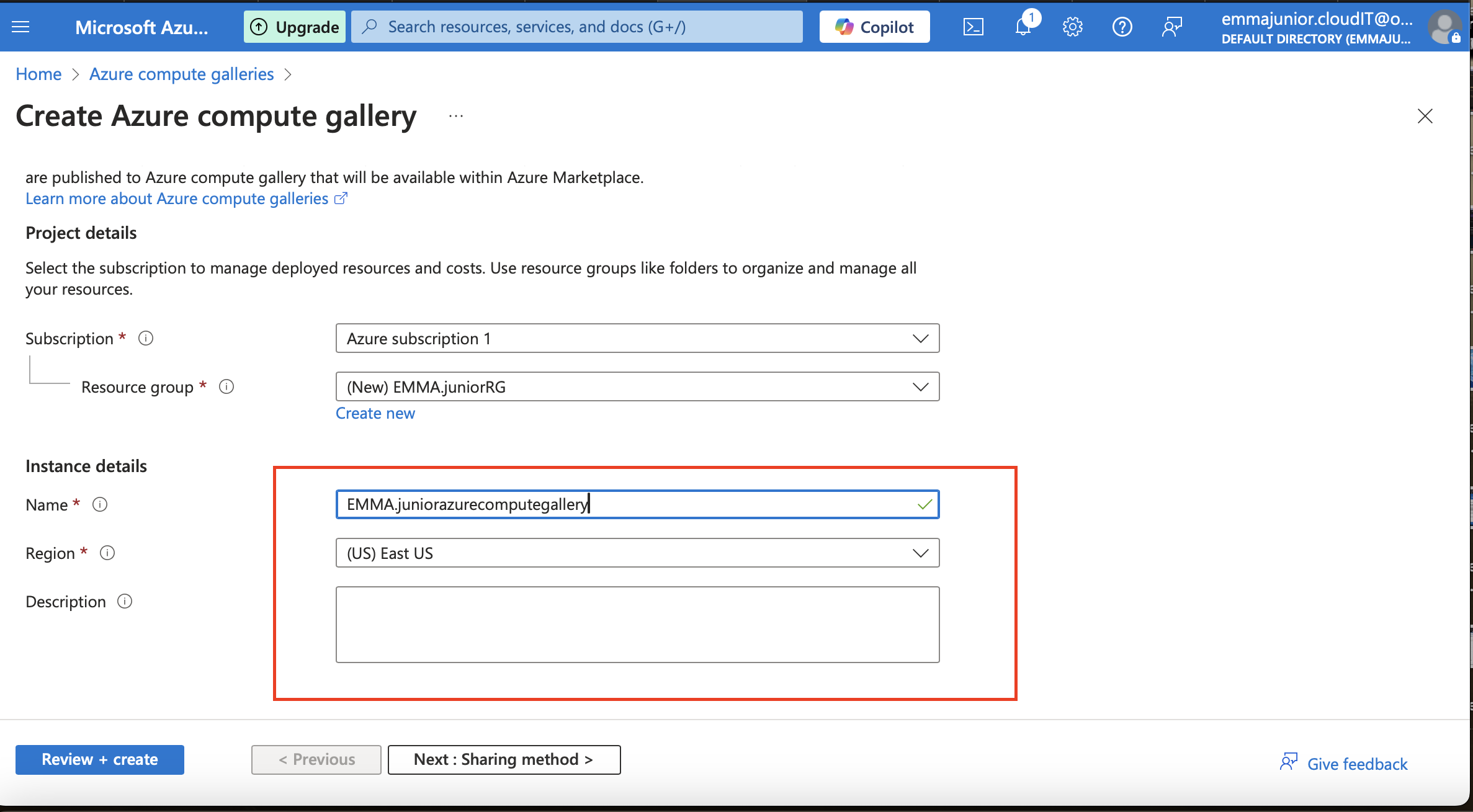
Task: Go to Home breadcrumb
Action: pos(38,74)
